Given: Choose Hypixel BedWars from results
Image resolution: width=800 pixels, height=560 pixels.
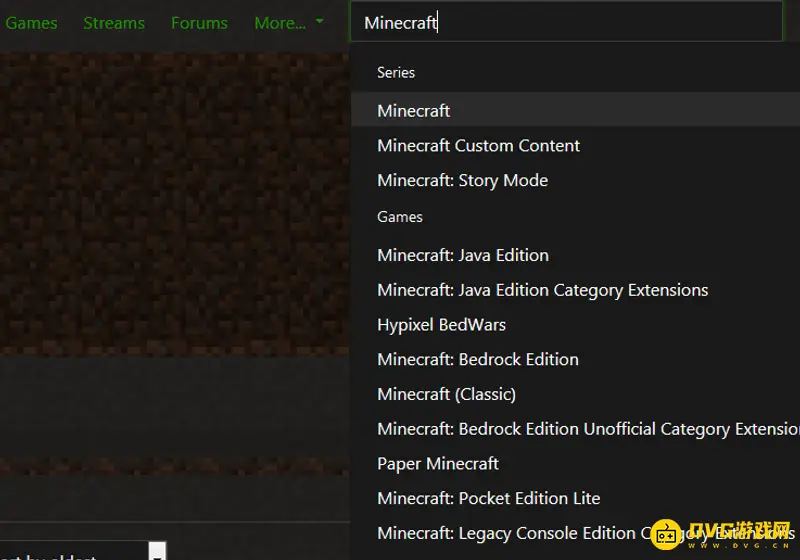Looking at the screenshot, I should coord(441,325).
